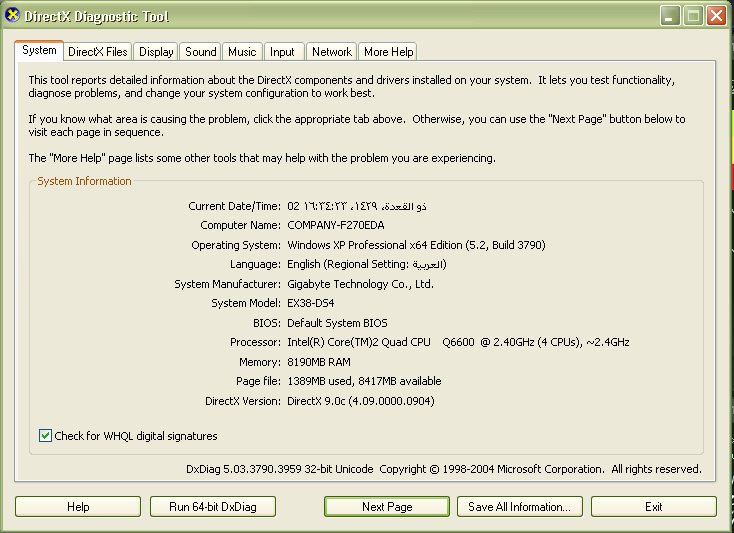Image resolution: width=734 pixels, height=533 pixels.
Task: Click the Help button
Action: [x=78, y=507]
